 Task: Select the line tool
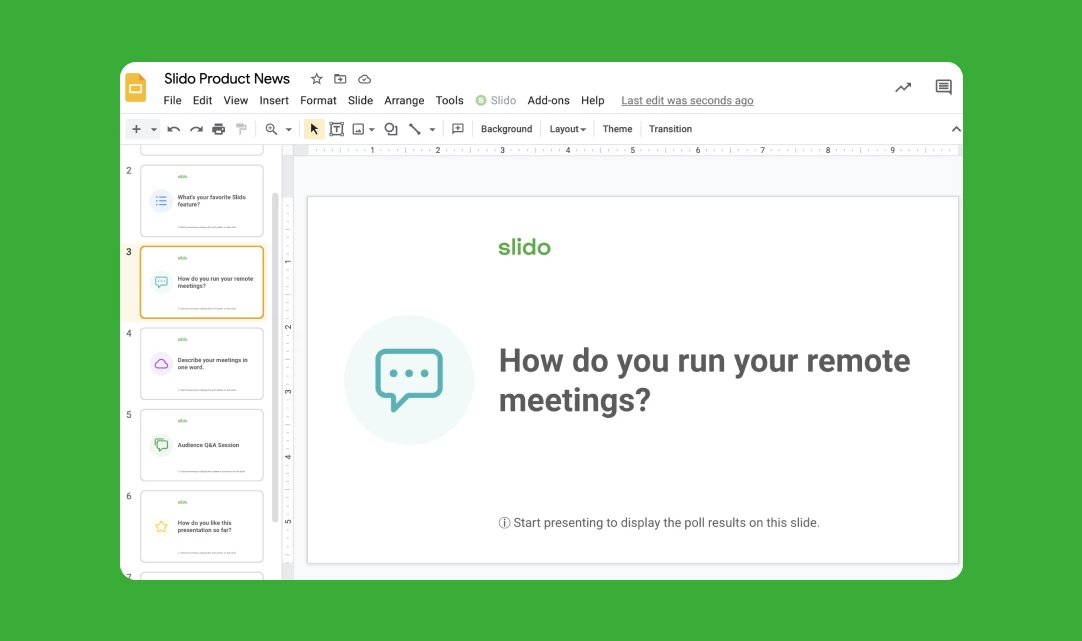tap(415, 129)
